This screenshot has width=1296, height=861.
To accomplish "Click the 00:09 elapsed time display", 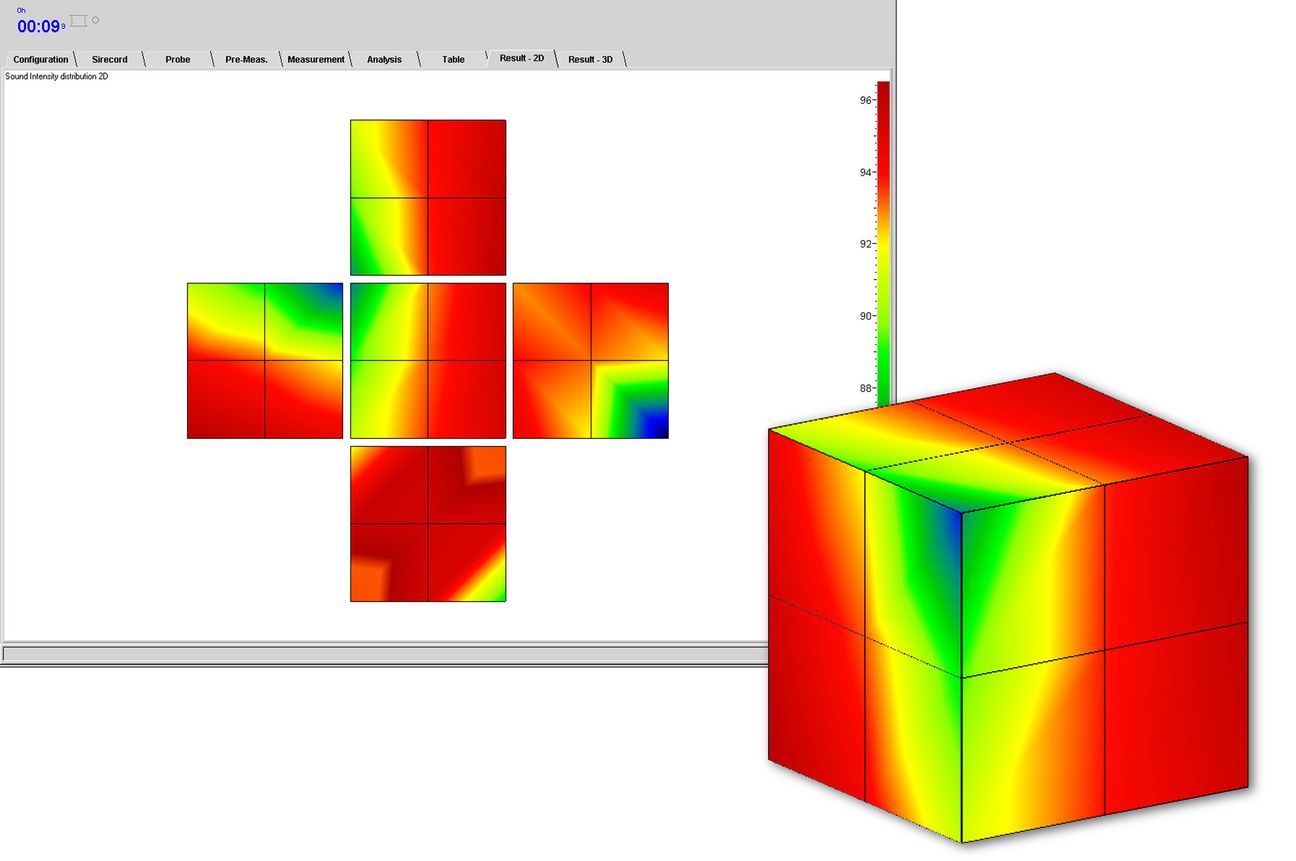I will pyautogui.click(x=39, y=27).
